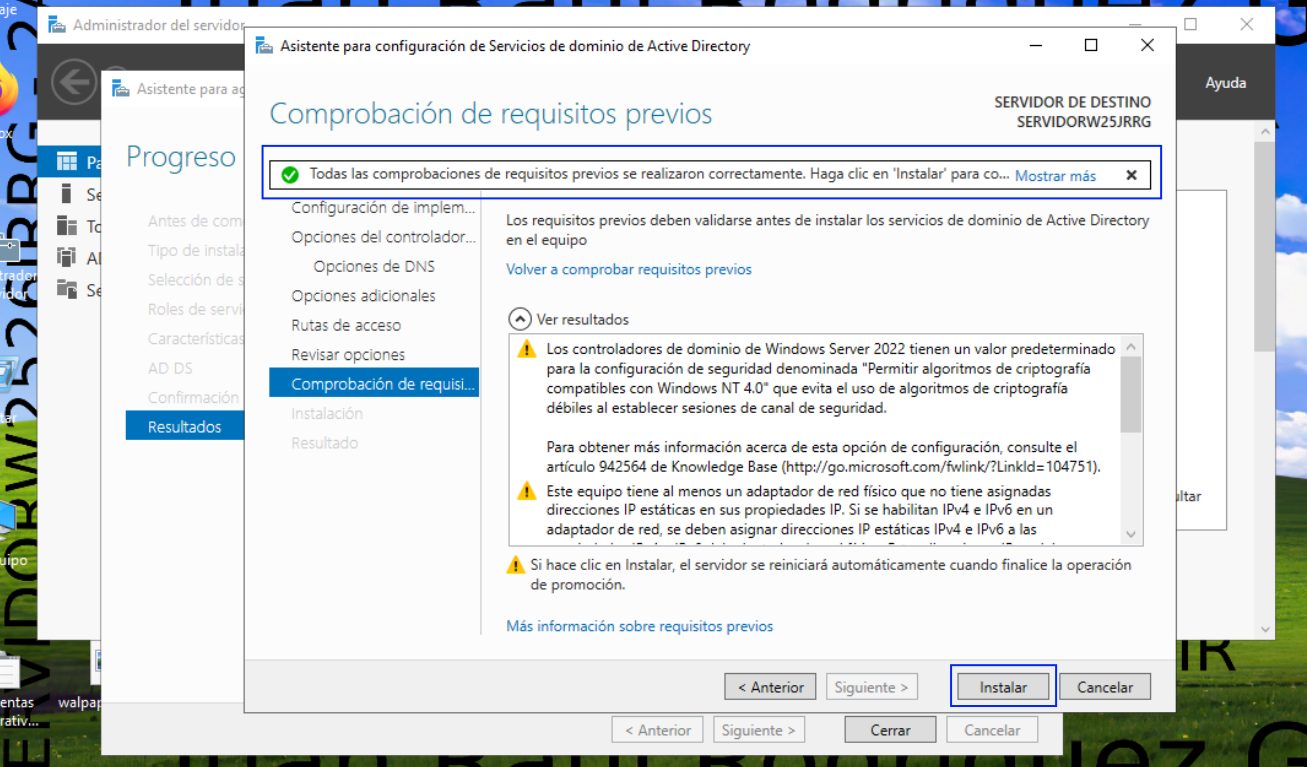Click the Cerrar button in the background wizard
Viewport: 1307px width, 767px height.
890,730
